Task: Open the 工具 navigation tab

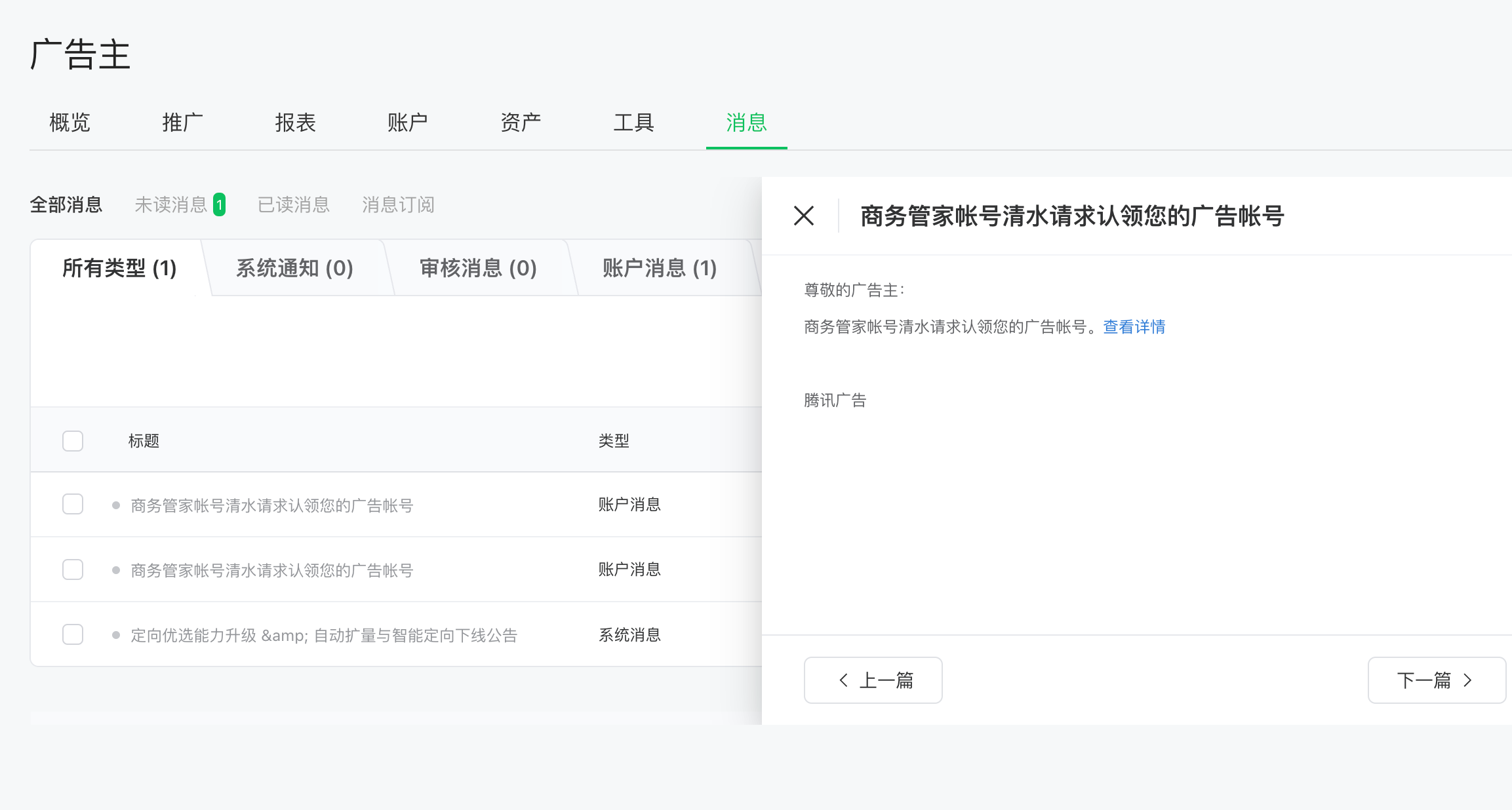Action: coord(633,123)
